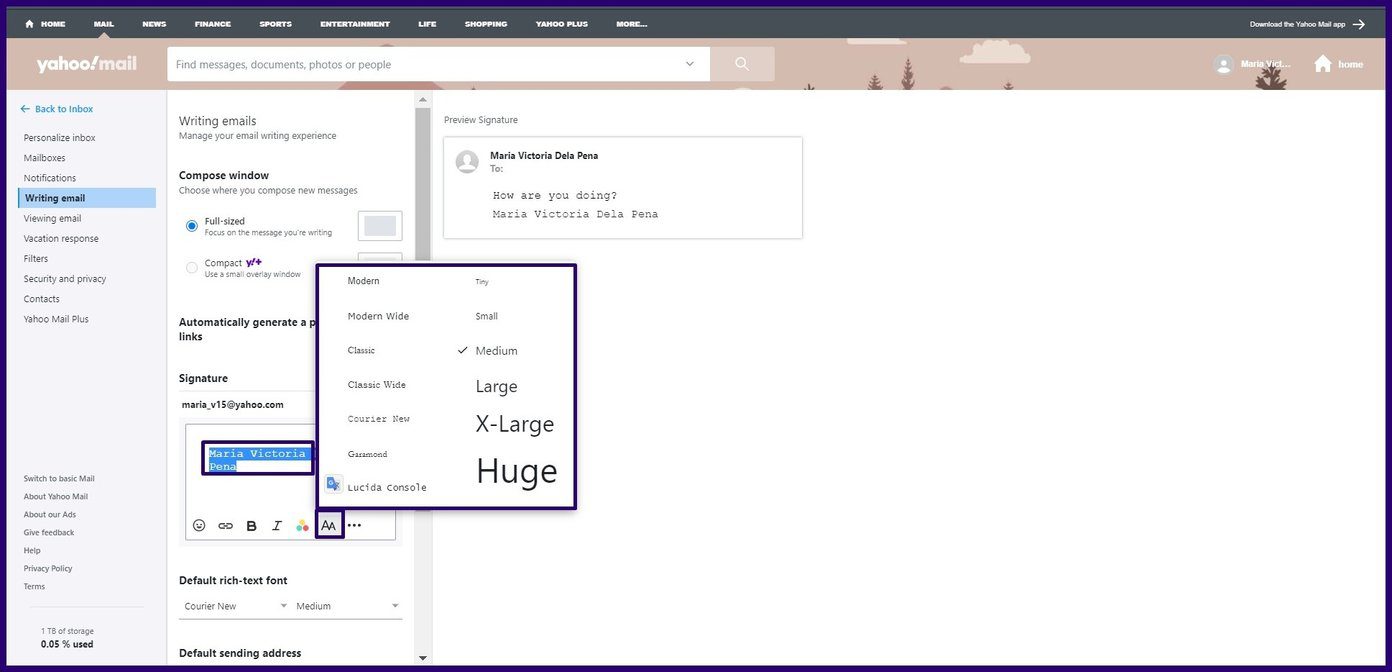Viewport: 1392px width, 672px height.
Task: Open Notifications settings
Action: [x=49, y=178]
